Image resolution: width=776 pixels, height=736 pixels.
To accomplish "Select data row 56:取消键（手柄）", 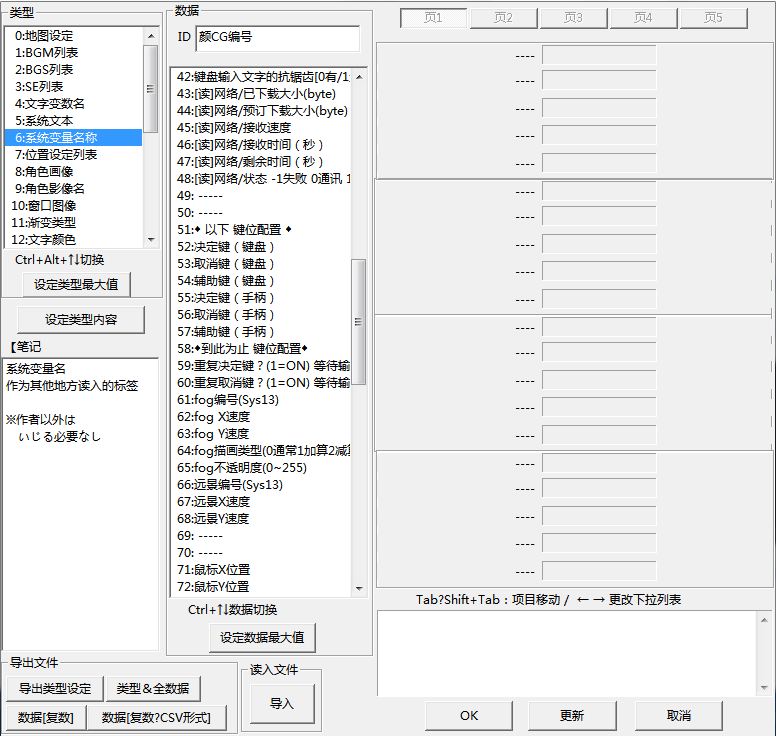I will coord(261,314).
